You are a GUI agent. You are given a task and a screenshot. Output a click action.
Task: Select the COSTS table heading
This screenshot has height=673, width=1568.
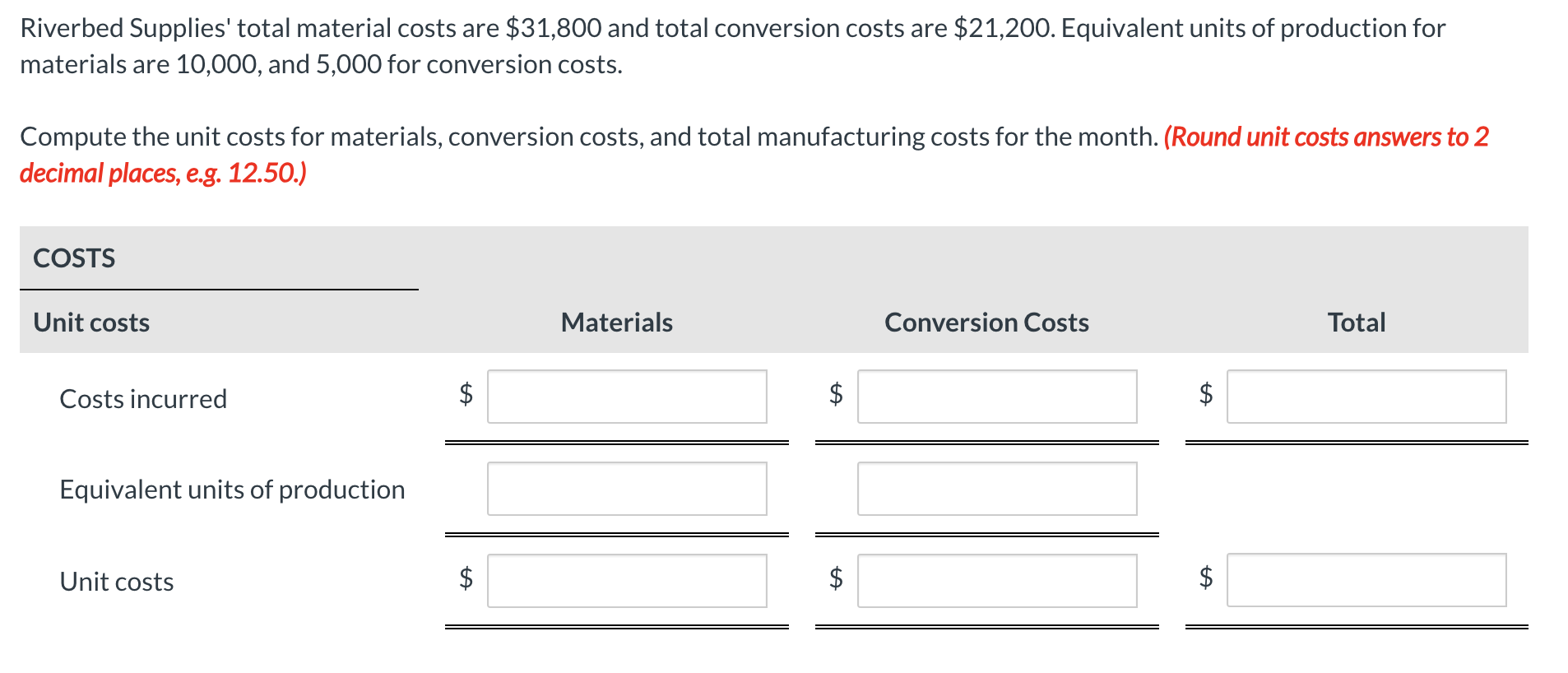pyautogui.click(x=74, y=258)
